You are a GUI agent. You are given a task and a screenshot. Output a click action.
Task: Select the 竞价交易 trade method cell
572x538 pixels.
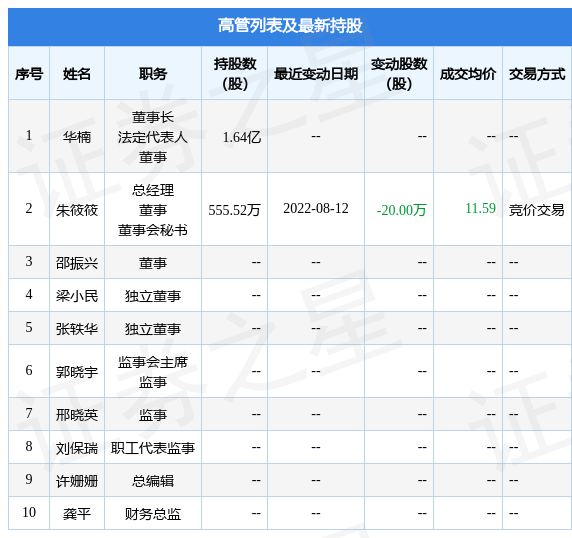pyautogui.click(x=537, y=210)
